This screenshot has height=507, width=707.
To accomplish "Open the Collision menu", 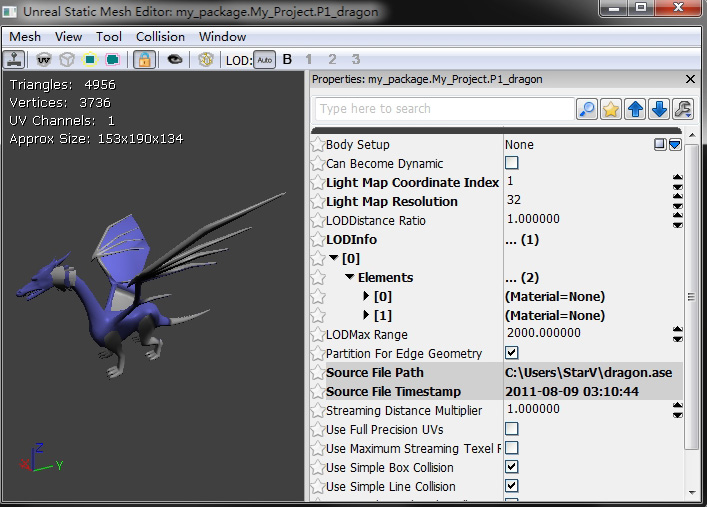I will [161, 37].
